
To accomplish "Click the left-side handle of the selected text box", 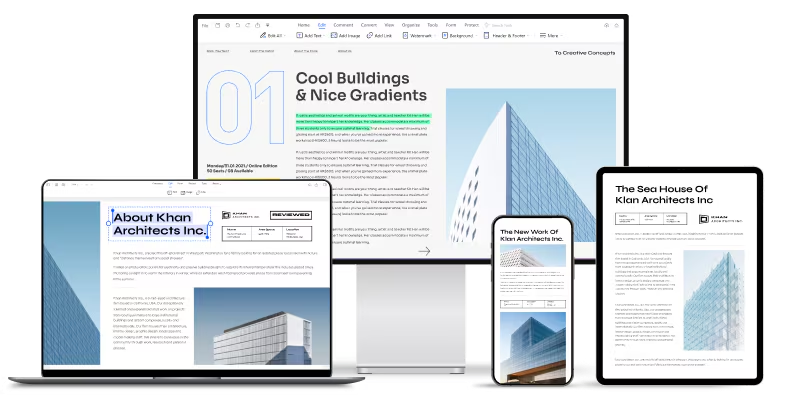I will 109,223.
